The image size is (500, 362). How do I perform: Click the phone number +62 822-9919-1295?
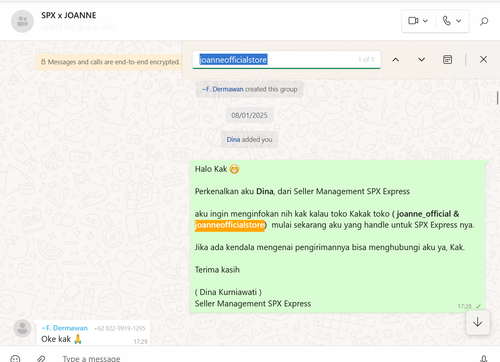pyautogui.click(x=120, y=328)
